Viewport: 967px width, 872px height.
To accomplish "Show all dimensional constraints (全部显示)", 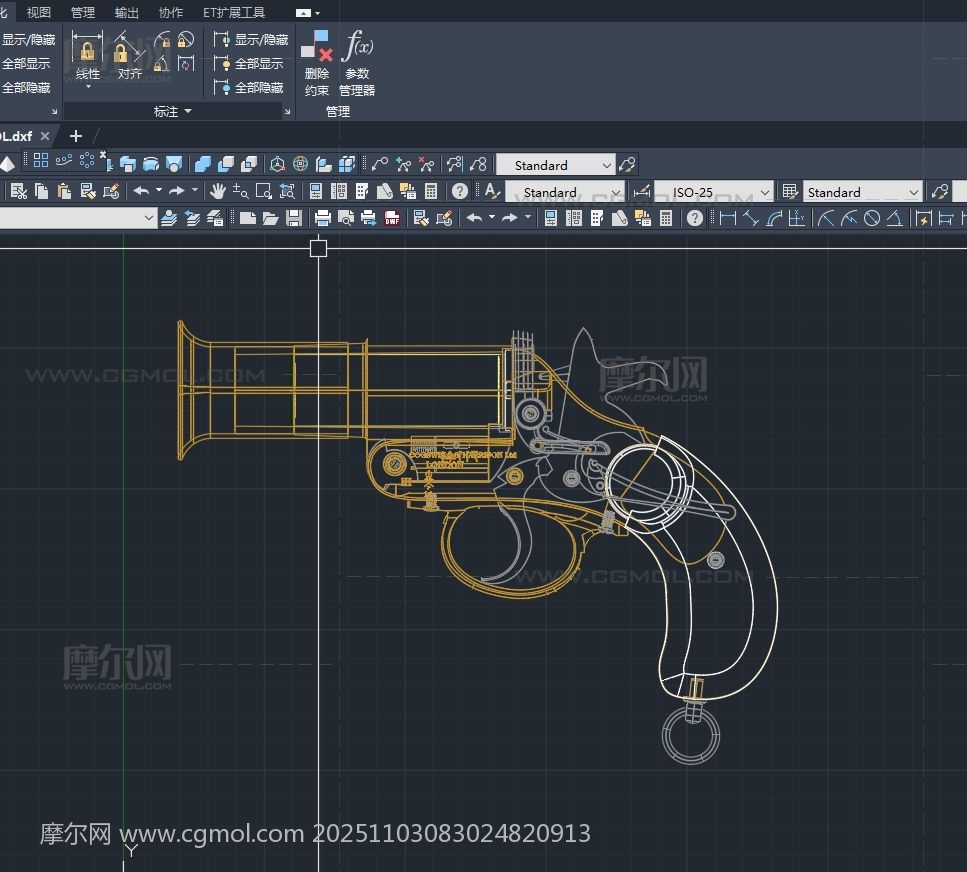I will tap(251, 63).
